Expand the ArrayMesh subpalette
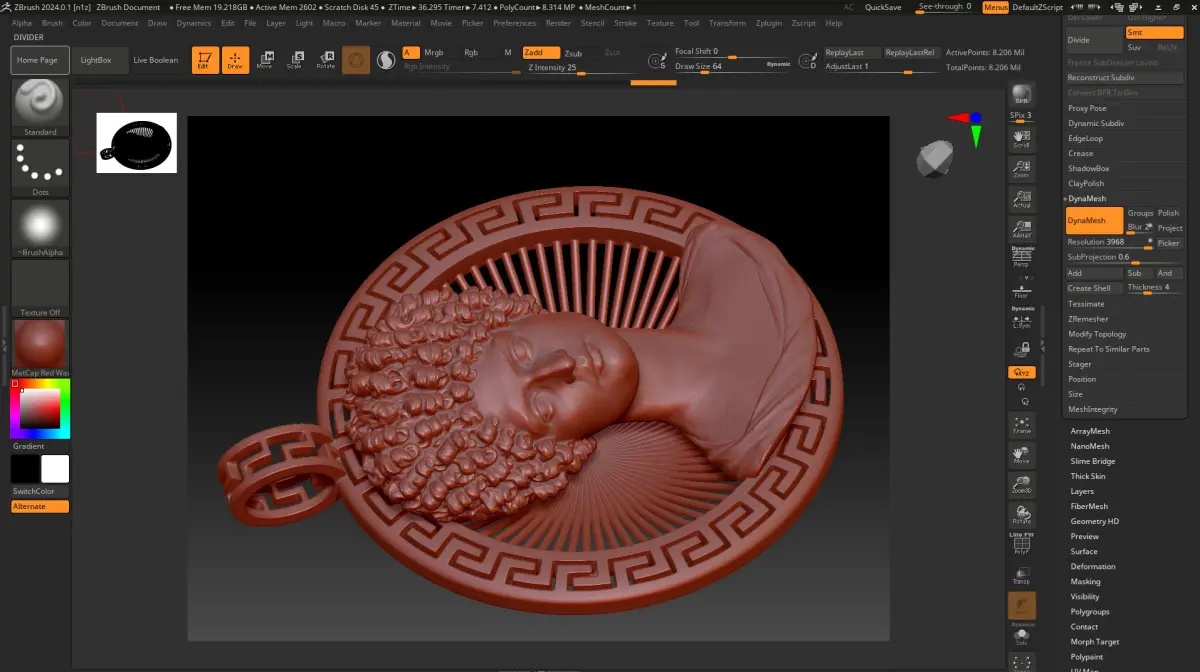 pos(1090,431)
